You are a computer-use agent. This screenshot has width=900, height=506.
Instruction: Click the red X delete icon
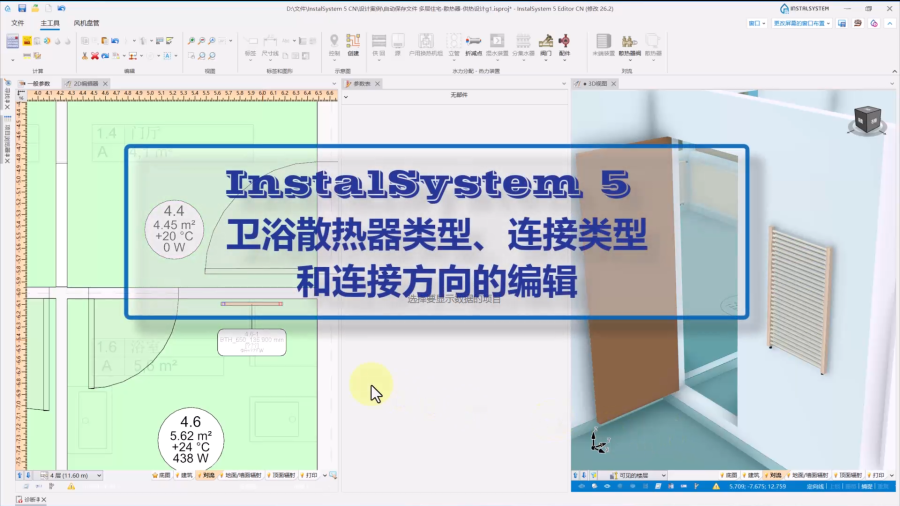click(95, 56)
